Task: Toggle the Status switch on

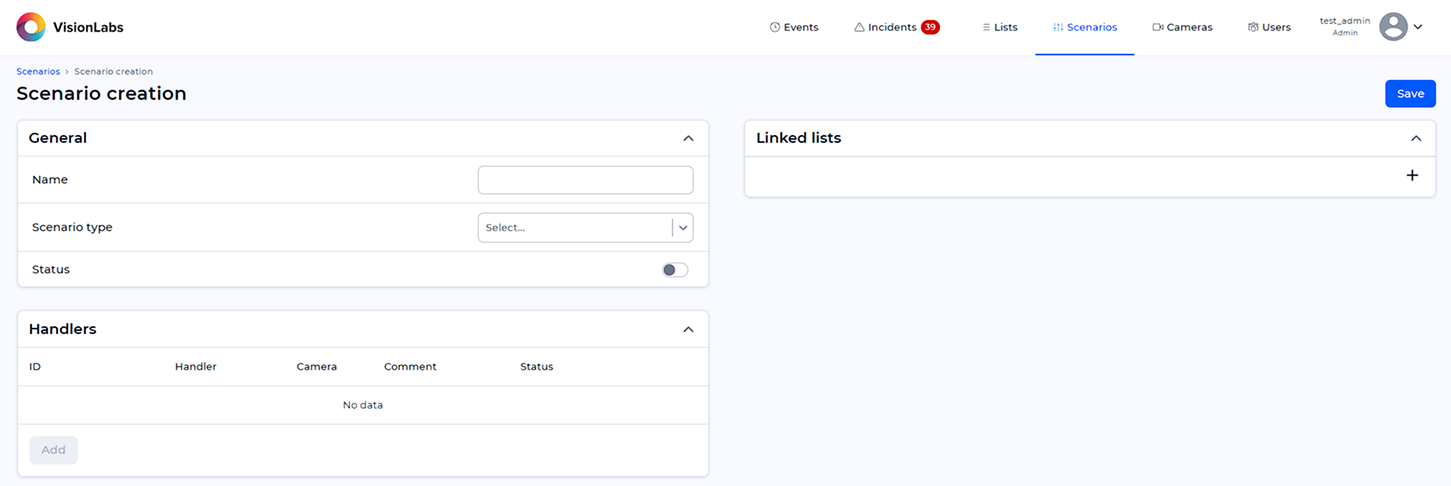Action: (675, 270)
